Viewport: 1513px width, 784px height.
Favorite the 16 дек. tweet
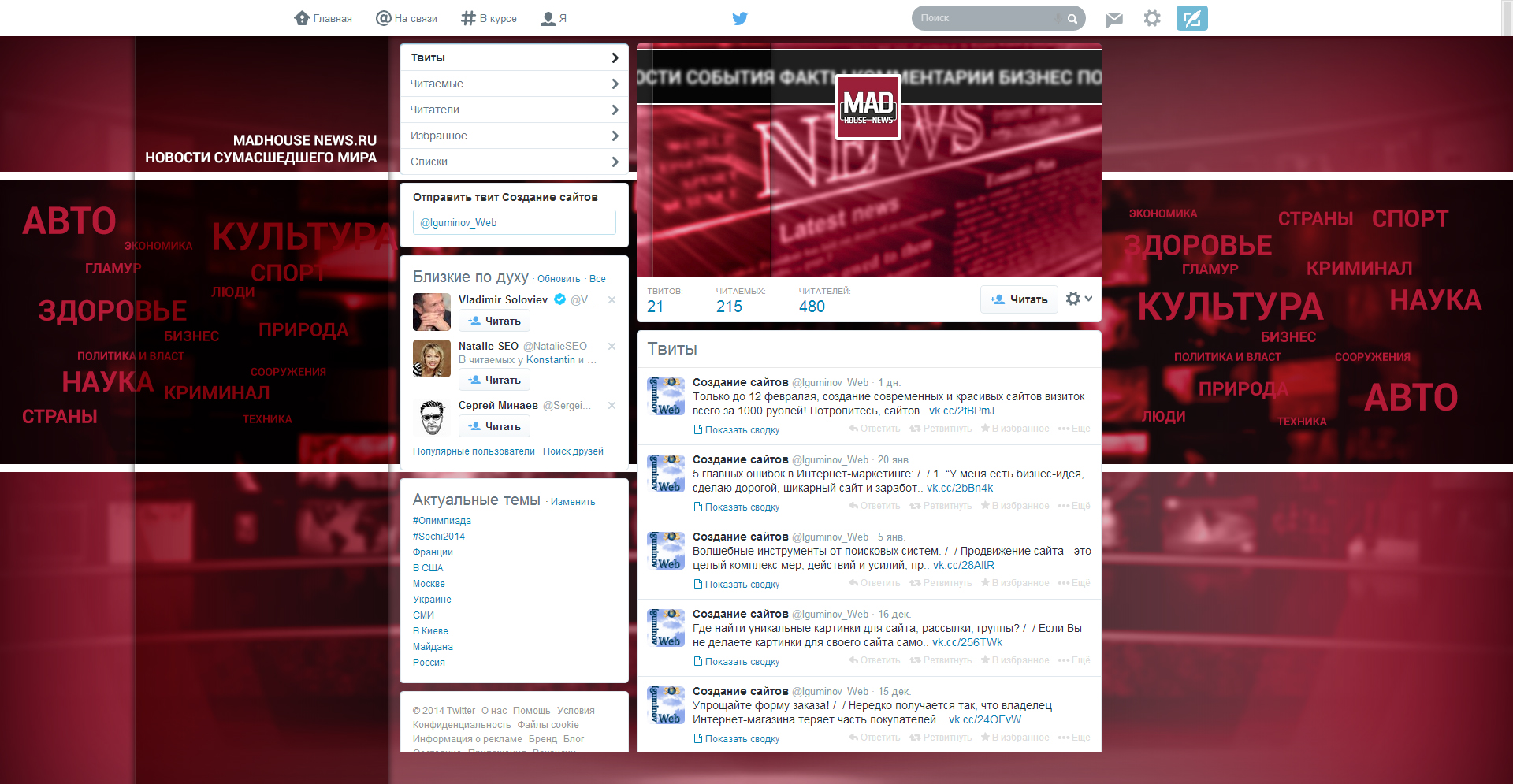(x=1015, y=660)
